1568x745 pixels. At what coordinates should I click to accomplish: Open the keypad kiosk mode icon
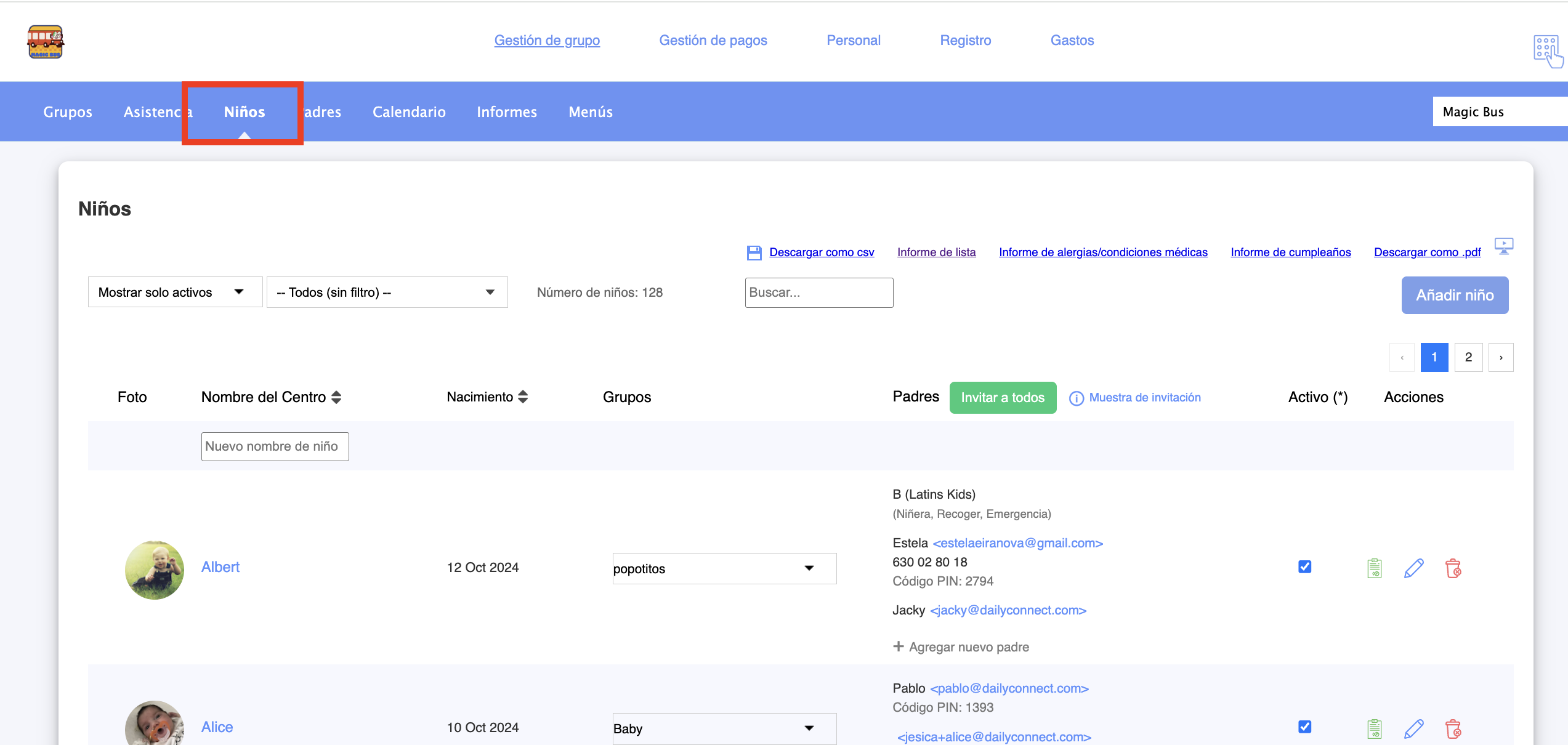coord(1547,50)
